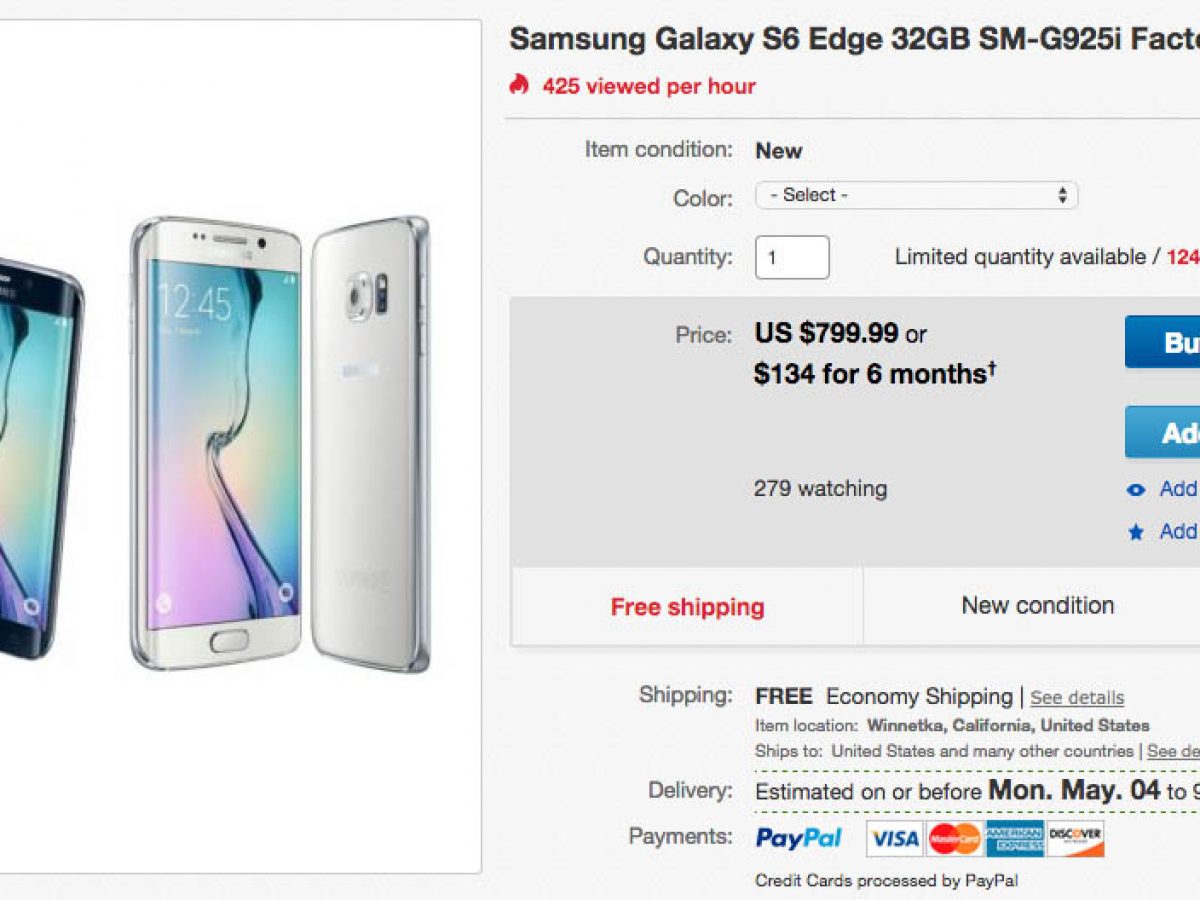Click the red flame popularity icon
Image resolution: width=1200 pixels, height=900 pixels.
[518, 85]
